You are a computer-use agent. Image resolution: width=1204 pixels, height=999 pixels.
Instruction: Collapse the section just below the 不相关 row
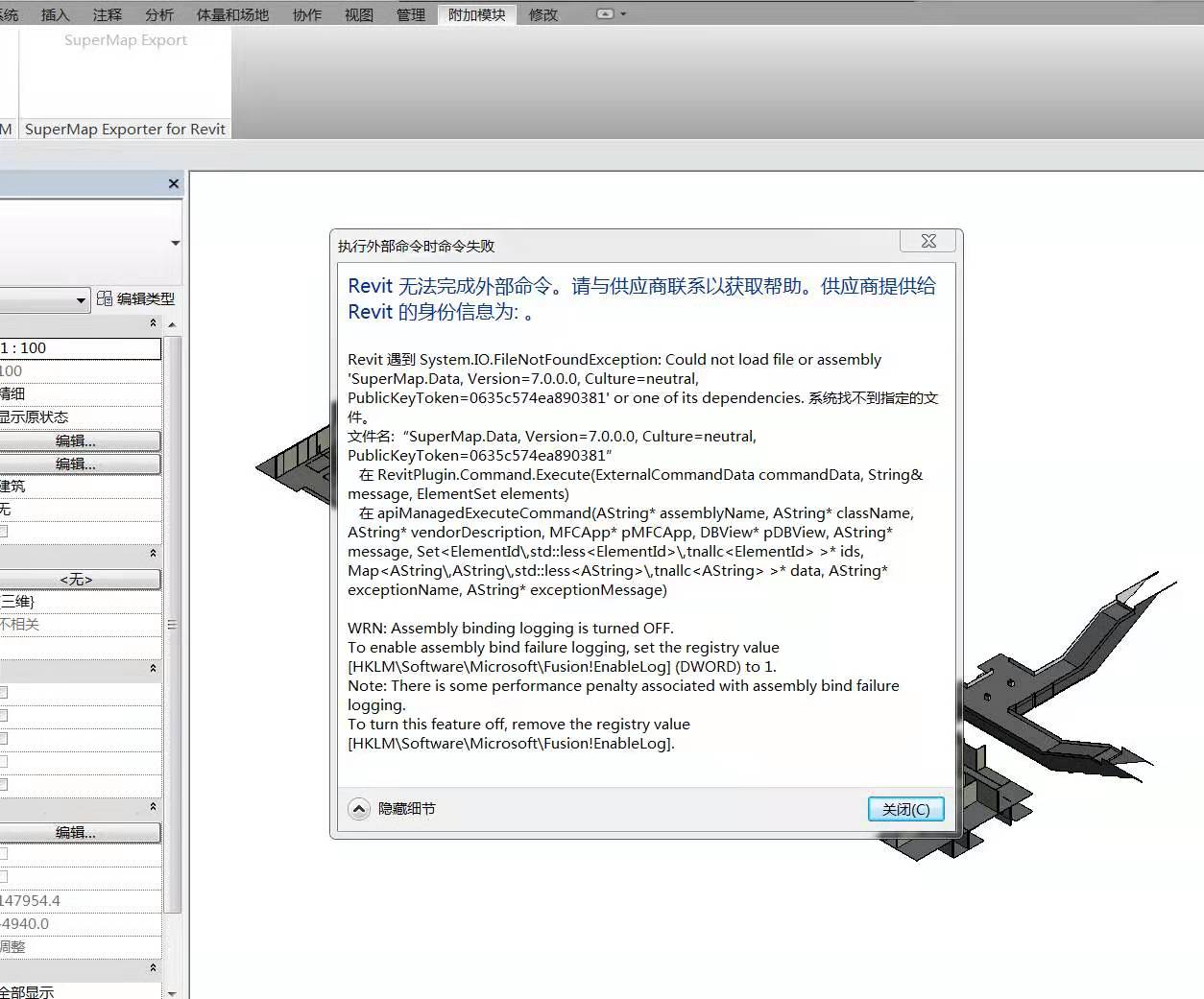153,668
